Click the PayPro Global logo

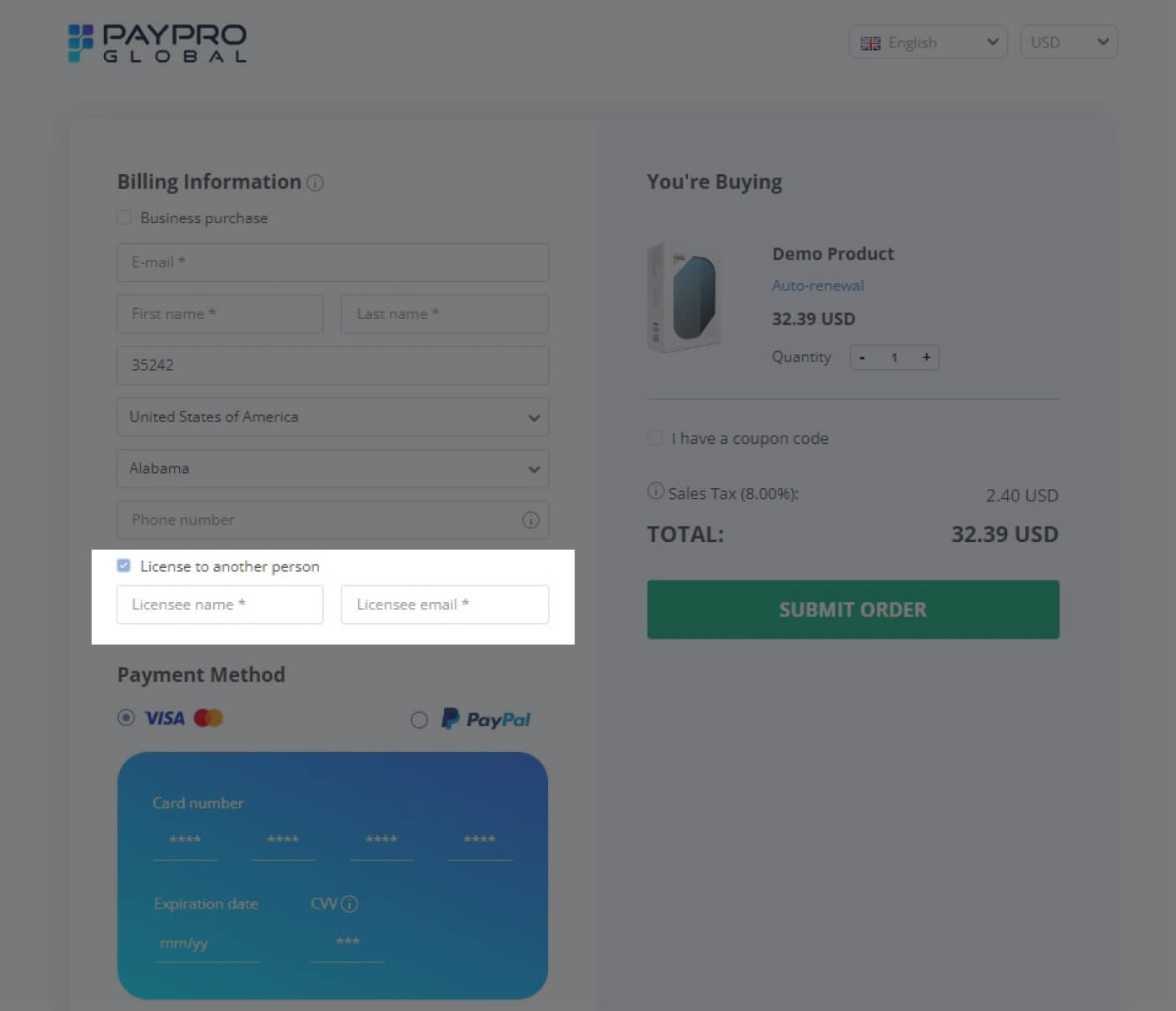click(x=157, y=43)
